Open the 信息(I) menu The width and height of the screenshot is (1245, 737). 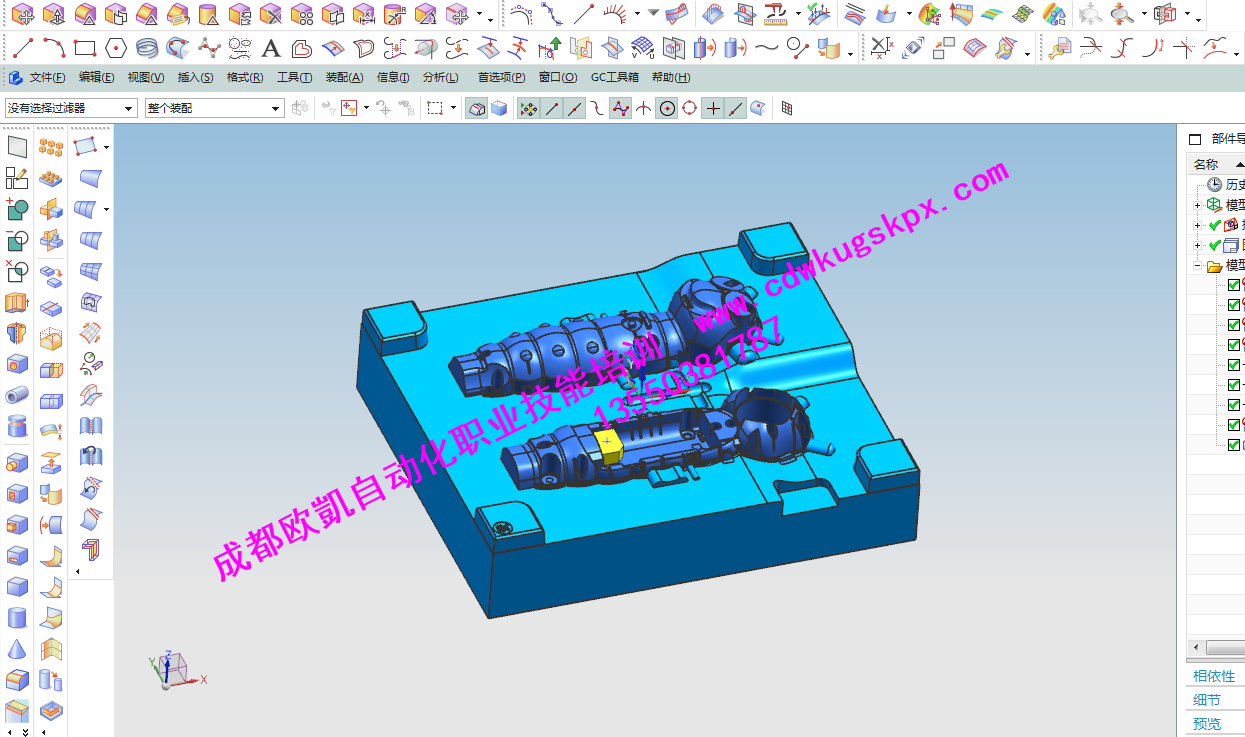392,78
